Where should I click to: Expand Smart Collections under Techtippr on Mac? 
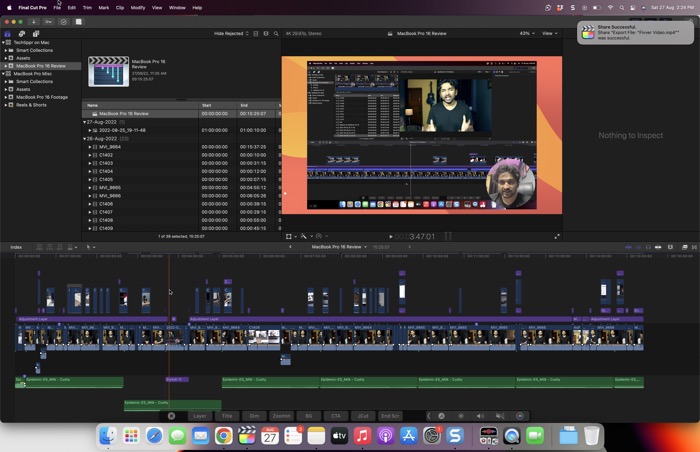(x=6, y=50)
